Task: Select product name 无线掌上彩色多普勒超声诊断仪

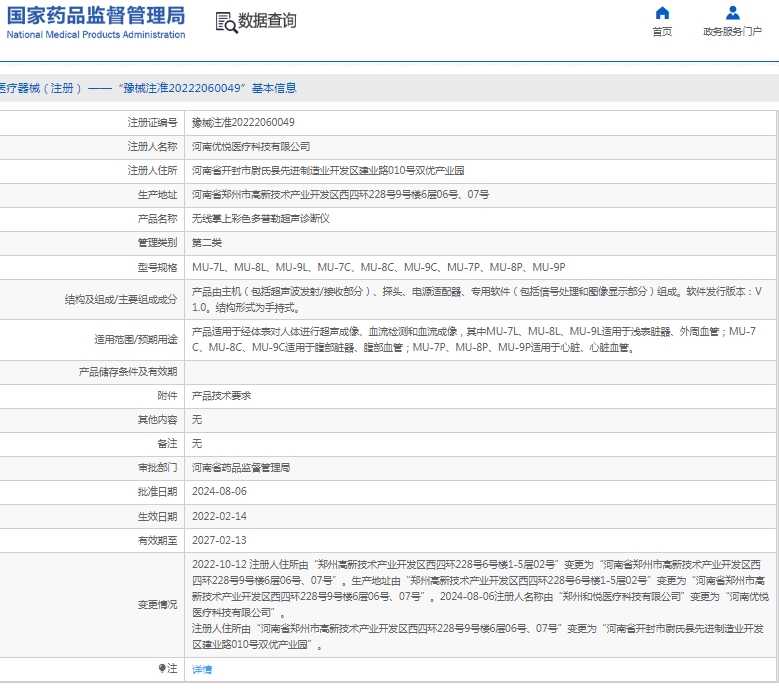Action: coord(261,219)
